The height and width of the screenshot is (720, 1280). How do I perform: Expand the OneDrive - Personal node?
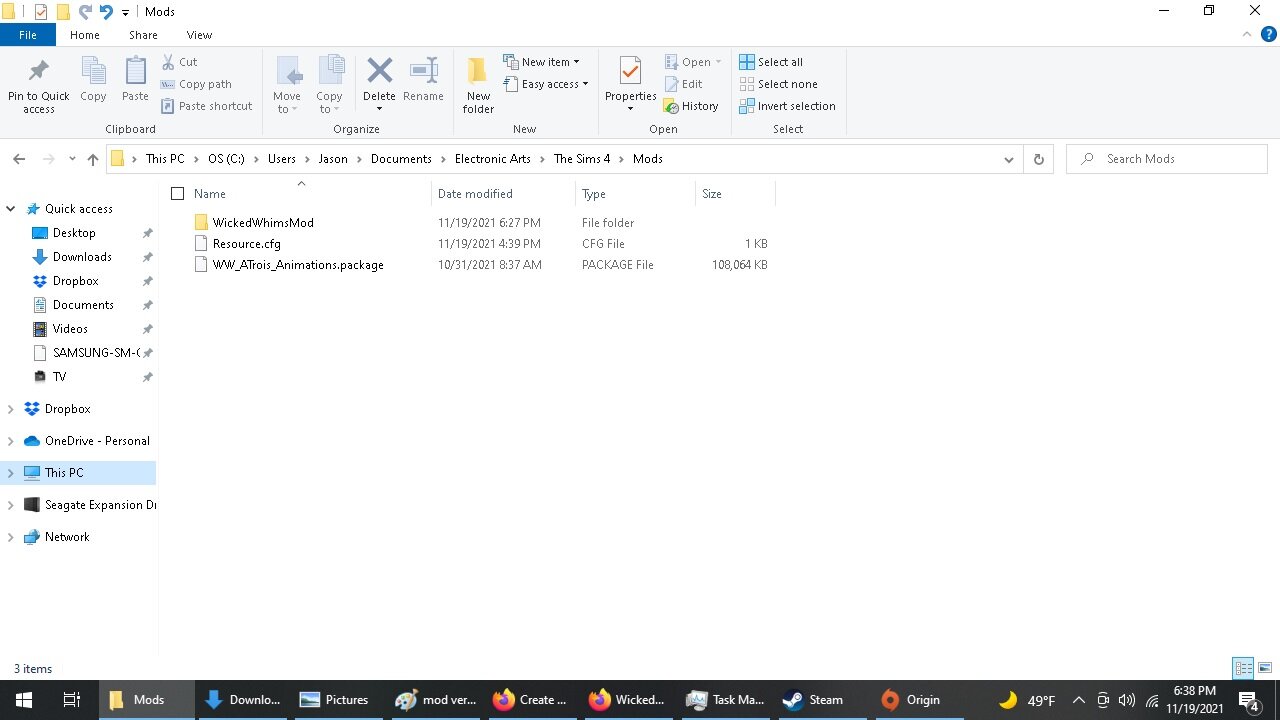(x=11, y=441)
